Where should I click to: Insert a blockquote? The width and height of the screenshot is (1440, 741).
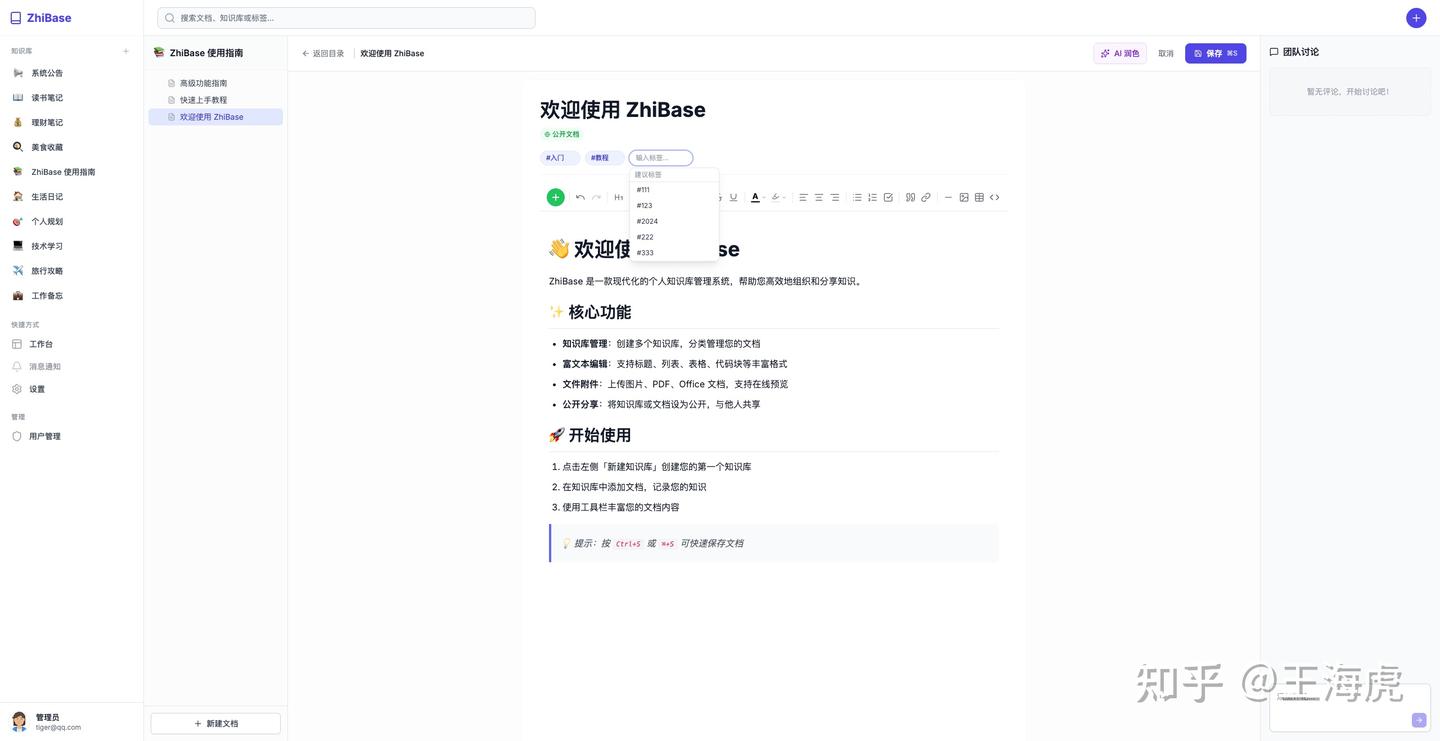pos(910,197)
